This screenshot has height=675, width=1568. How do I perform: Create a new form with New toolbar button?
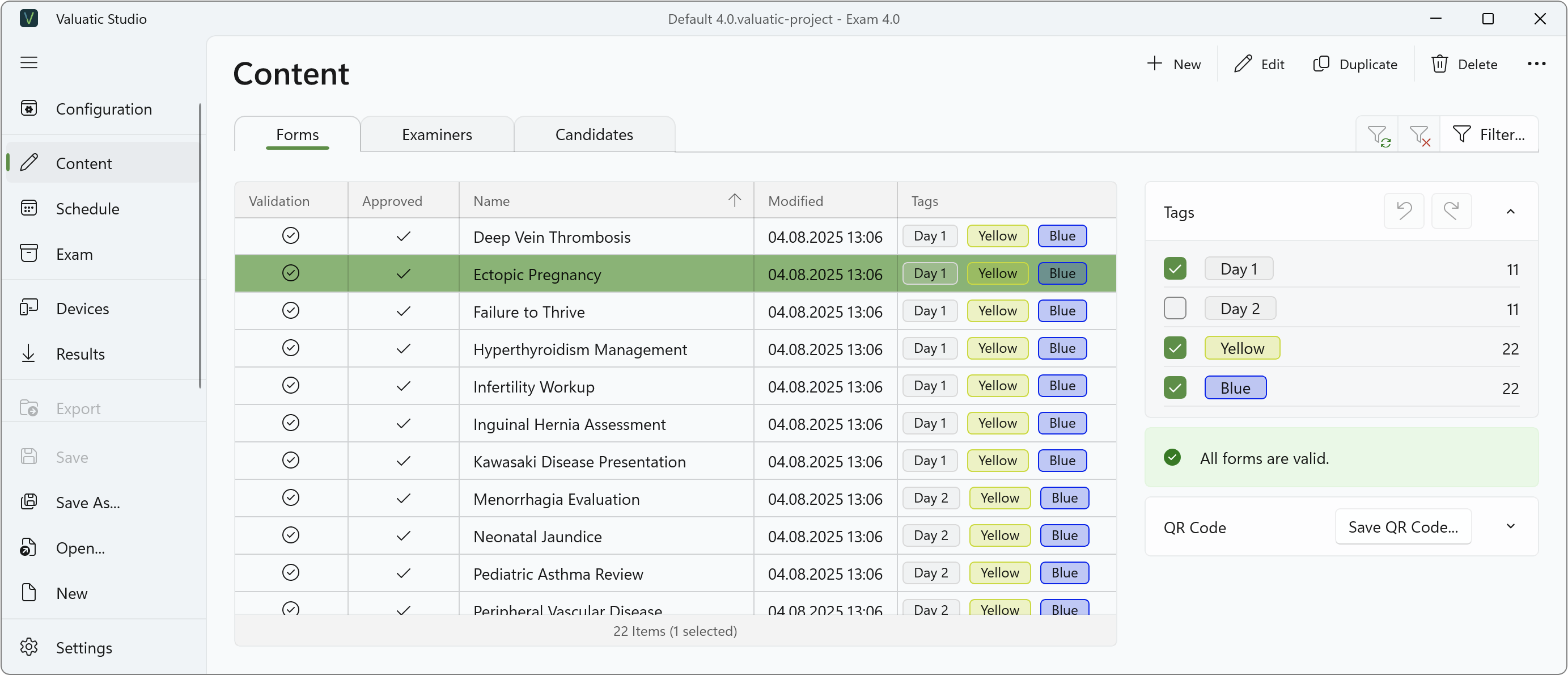coord(1173,64)
